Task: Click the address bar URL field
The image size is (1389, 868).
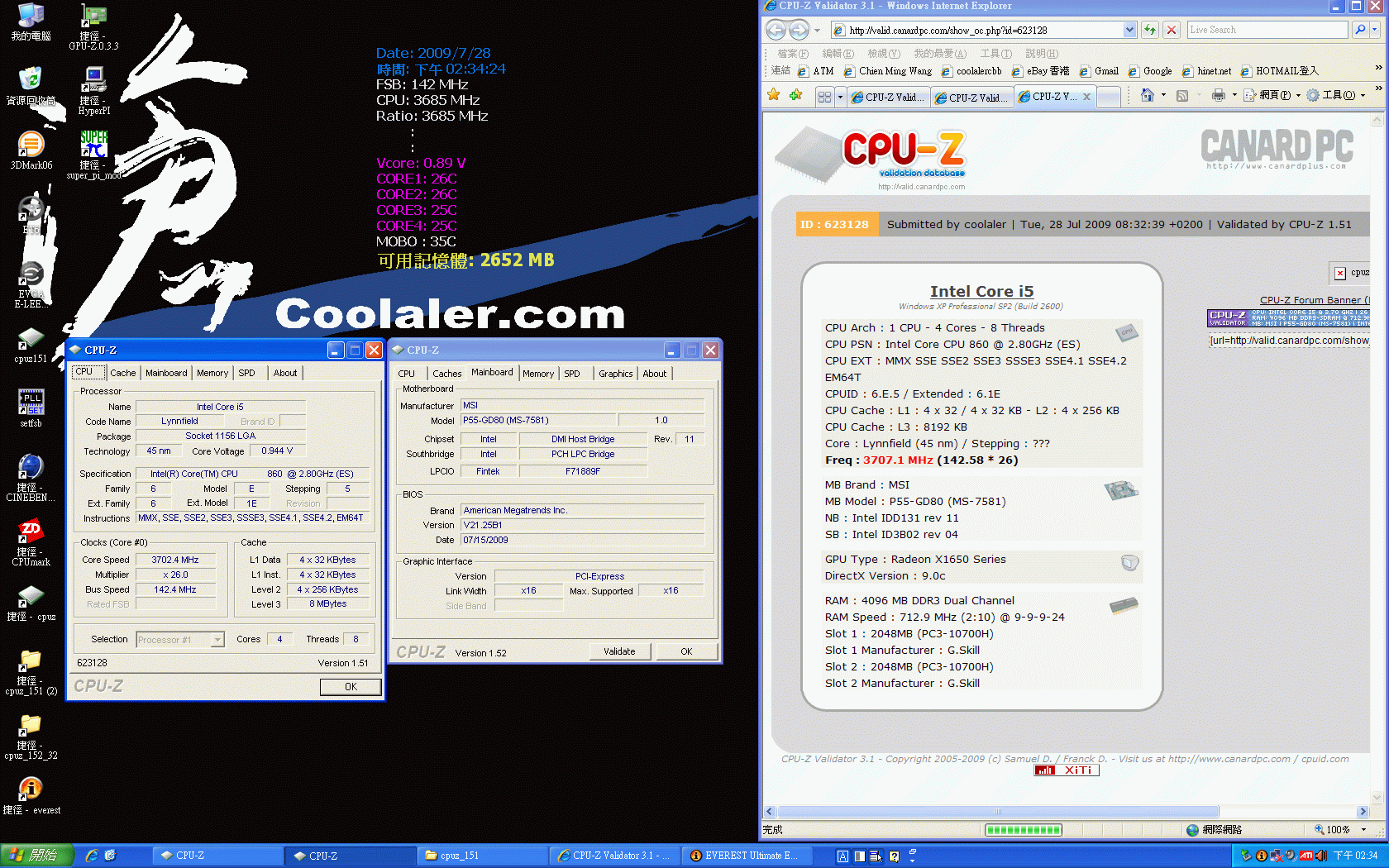Action: click(x=984, y=30)
